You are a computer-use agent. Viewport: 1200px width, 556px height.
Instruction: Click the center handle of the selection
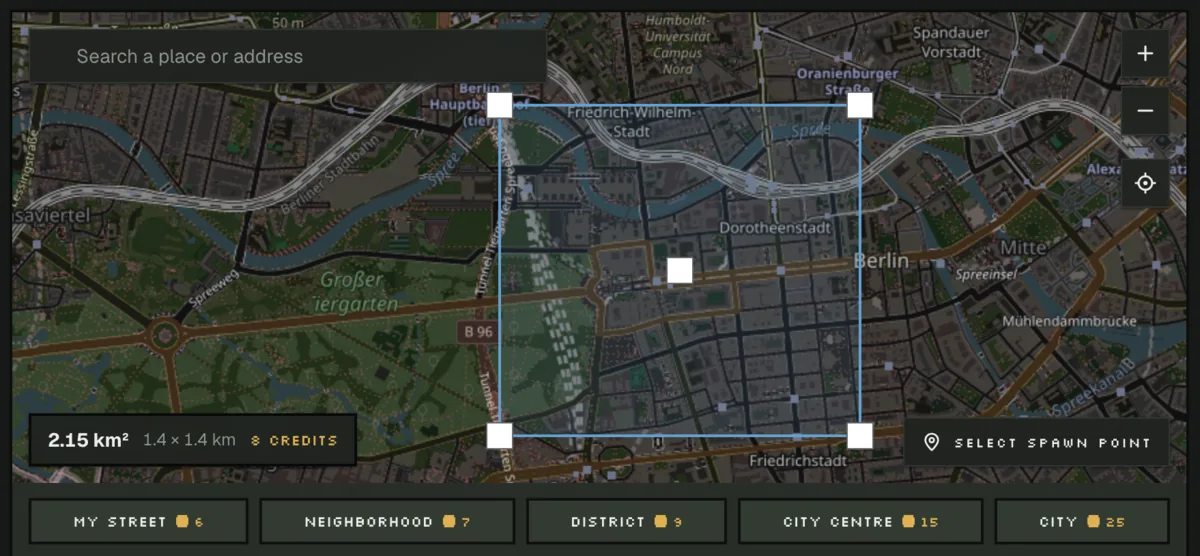(680, 270)
